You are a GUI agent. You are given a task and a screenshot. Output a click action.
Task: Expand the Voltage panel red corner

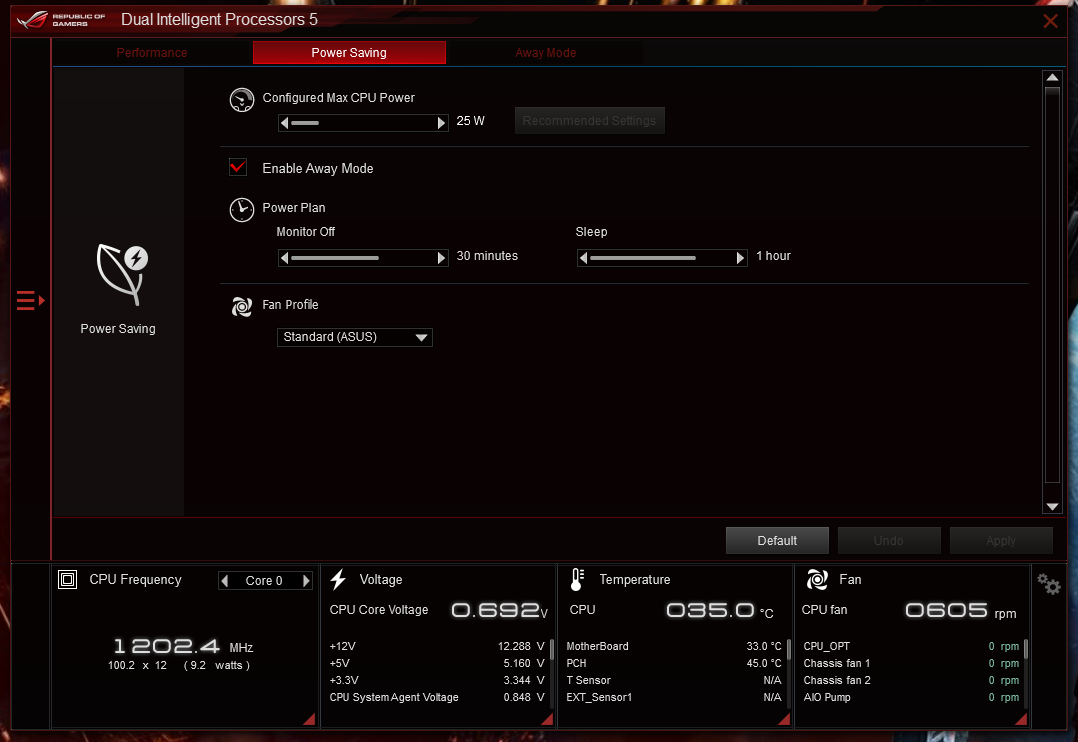coord(547,719)
